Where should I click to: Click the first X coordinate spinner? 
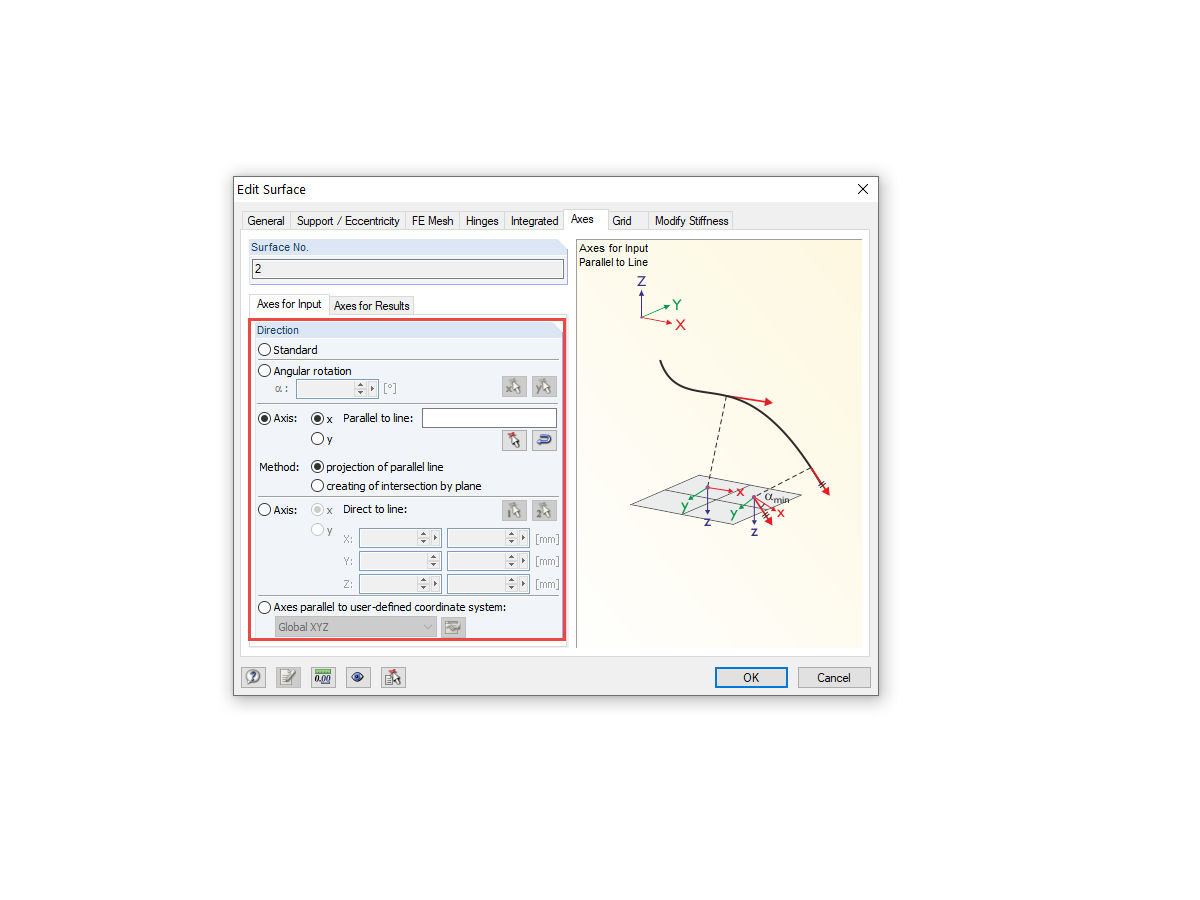point(423,538)
